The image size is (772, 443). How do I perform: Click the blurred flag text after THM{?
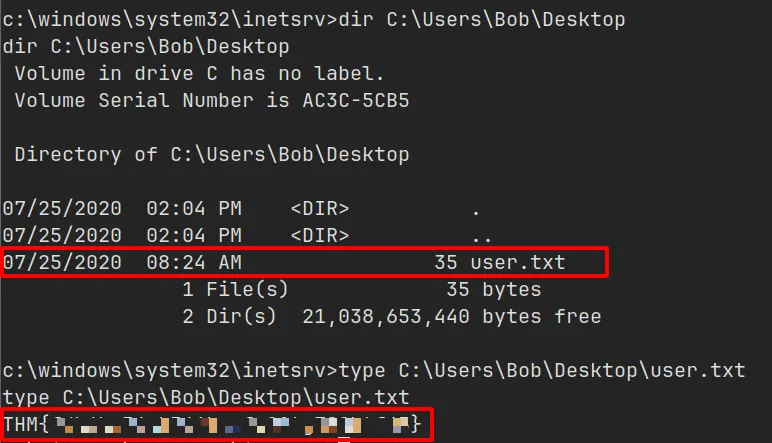230,425
